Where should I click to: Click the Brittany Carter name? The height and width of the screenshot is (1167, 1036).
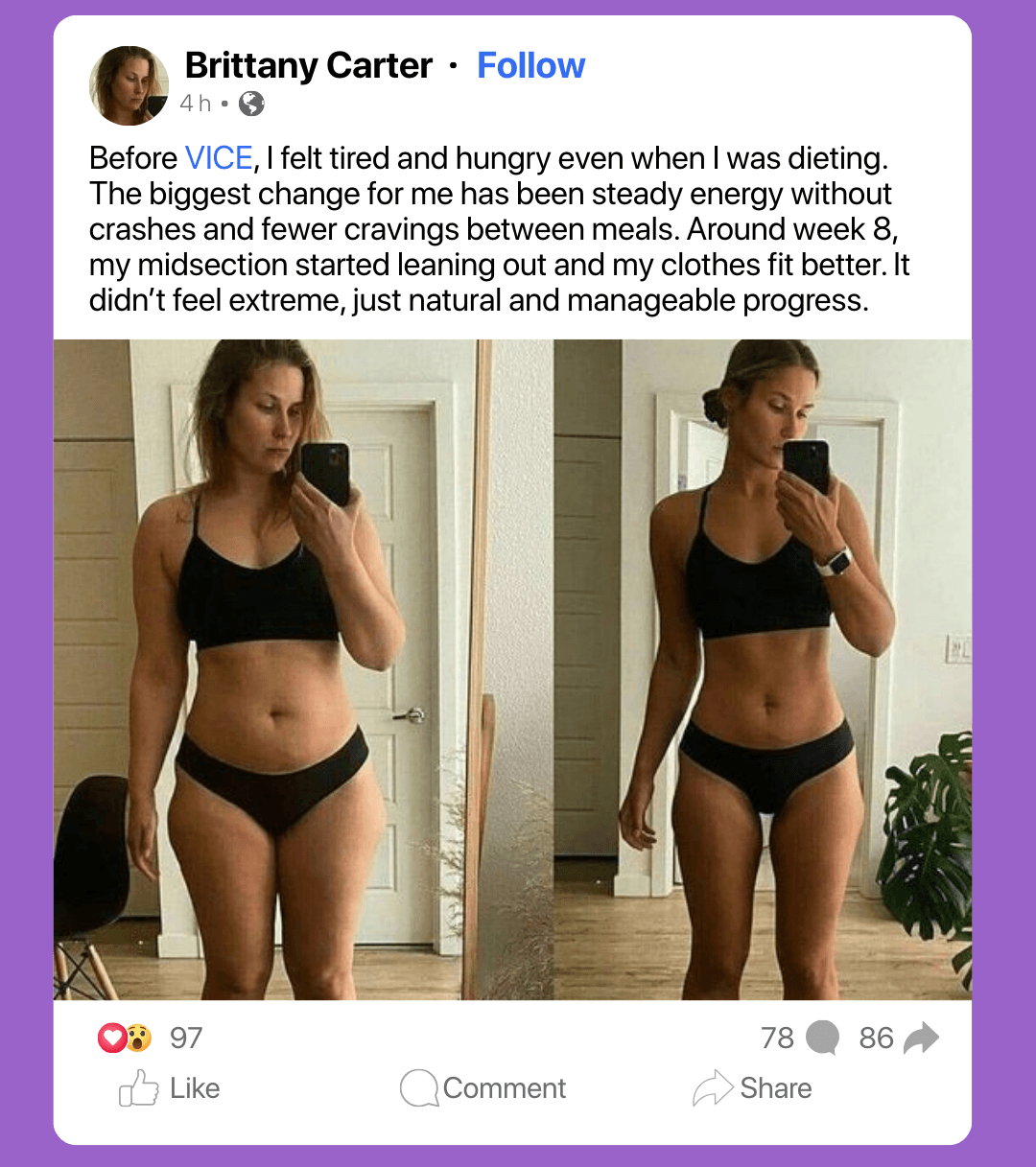pyautogui.click(x=308, y=65)
